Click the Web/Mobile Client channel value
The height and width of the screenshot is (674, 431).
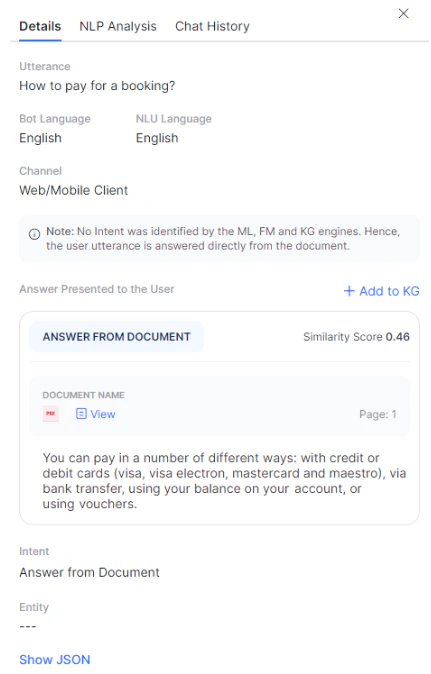coord(73,190)
